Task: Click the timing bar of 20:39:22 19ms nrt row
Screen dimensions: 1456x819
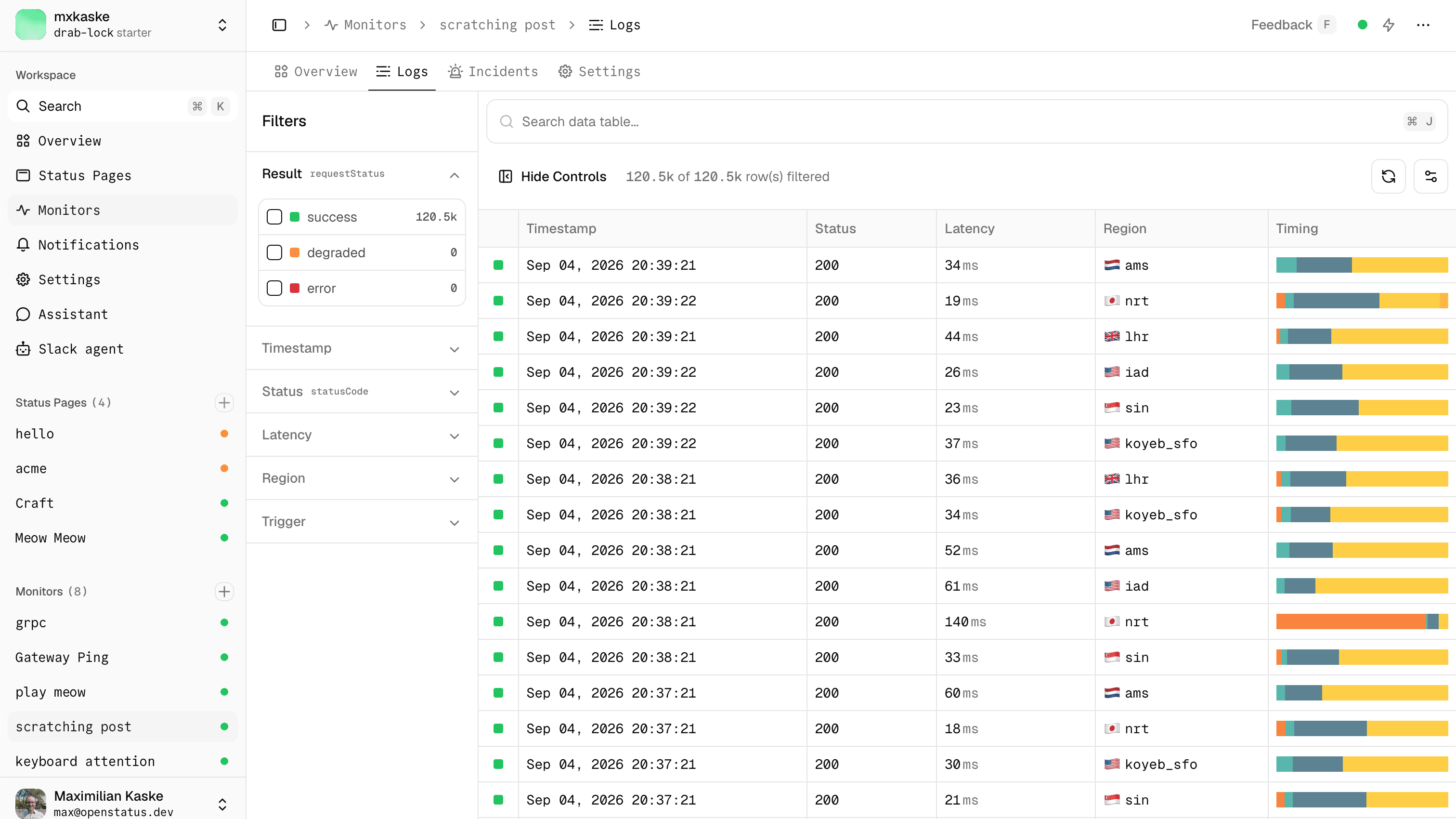Action: click(1362, 301)
